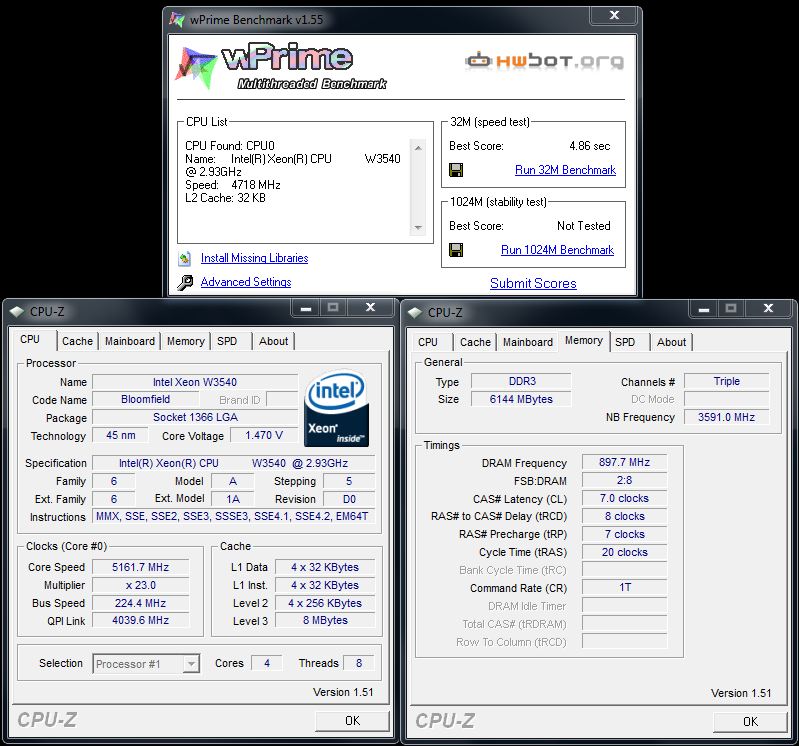Switch to Memory tab in left CPU-Z
Image resolution: width=799 pixels, height=746 pixels.
pos(185,341)
